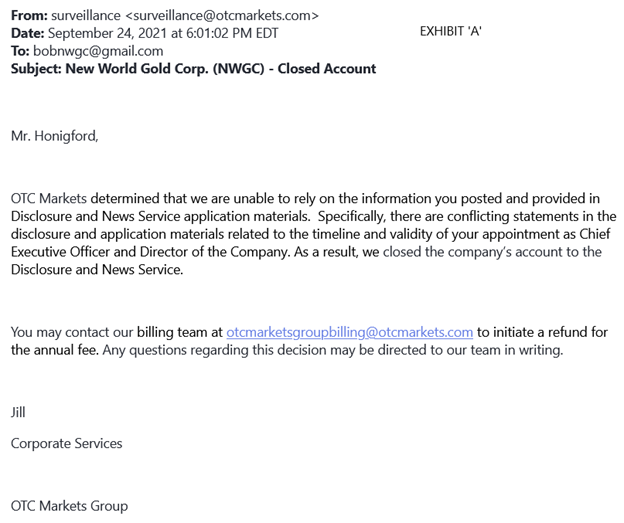Click the words 'to initiate a refund for'
Screen dimensions: 624x523
[542, 332]
